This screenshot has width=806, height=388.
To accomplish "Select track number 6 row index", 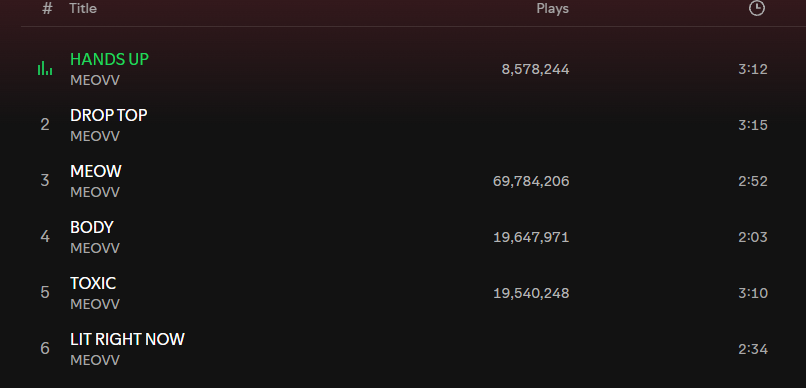I will [45, 349].
